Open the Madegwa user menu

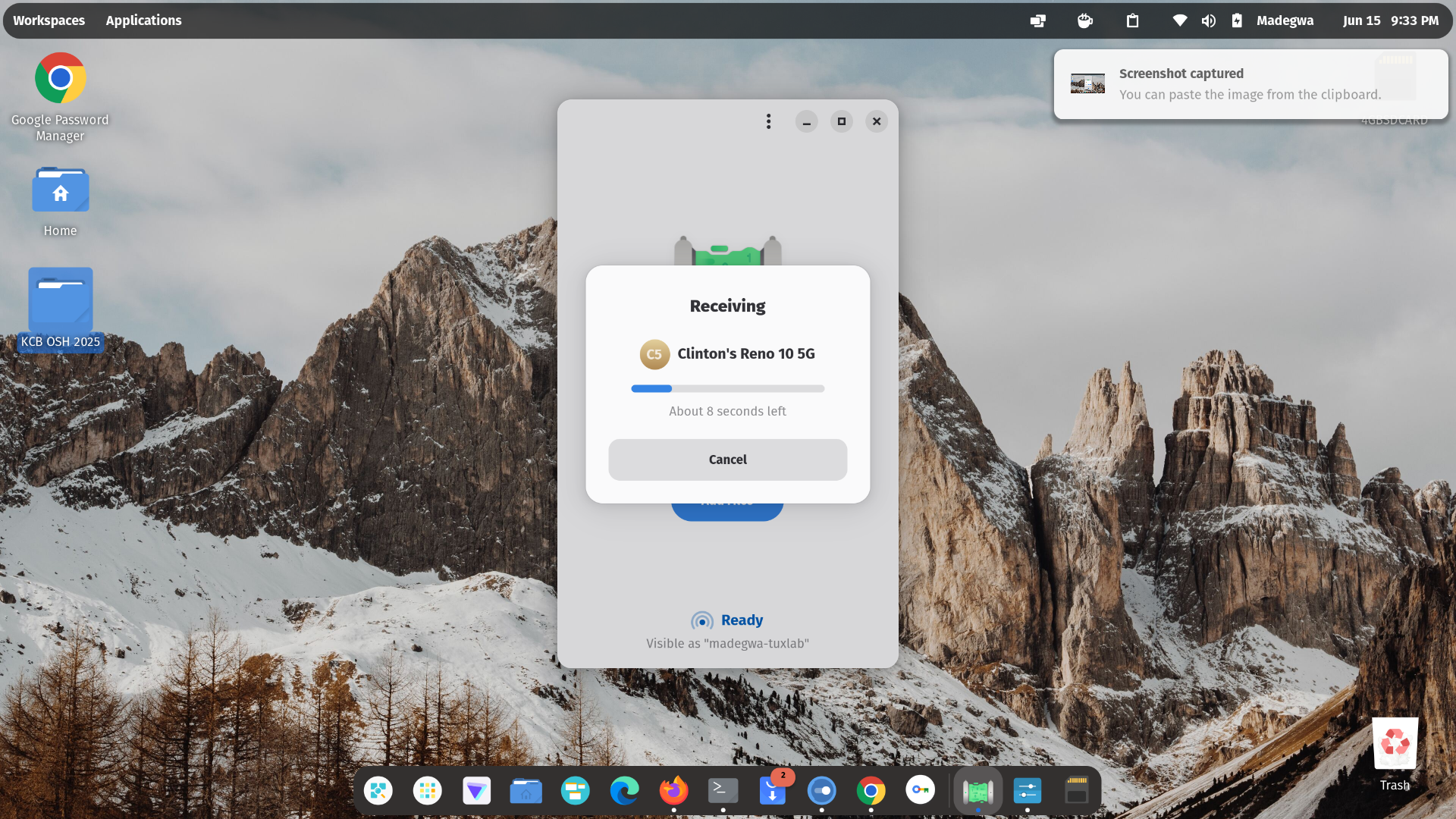coord(1285,20)
